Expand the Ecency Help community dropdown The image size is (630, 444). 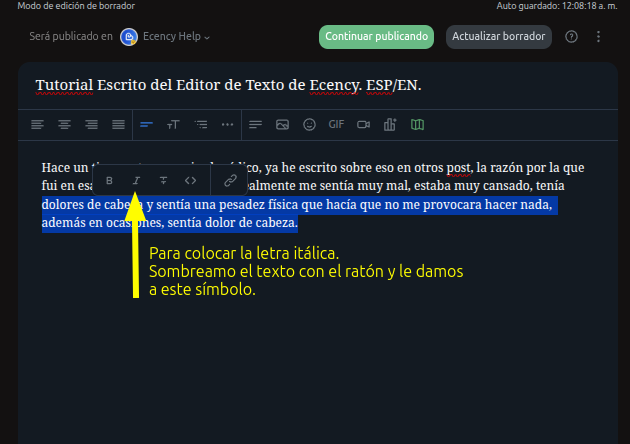[x=176, y=37]
